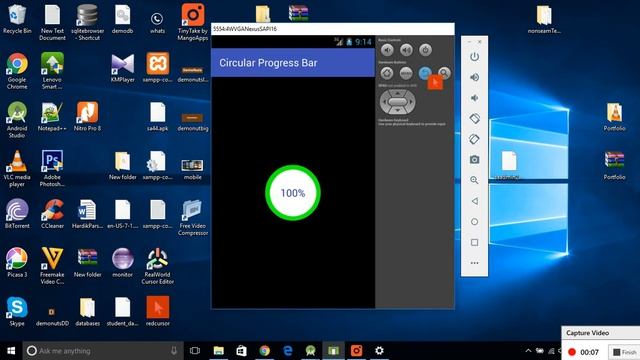This screenshot has height=360, width=640.
Task: Click the skin's round volume-down button
Action: pyautogui.click(x=387, y=50)
